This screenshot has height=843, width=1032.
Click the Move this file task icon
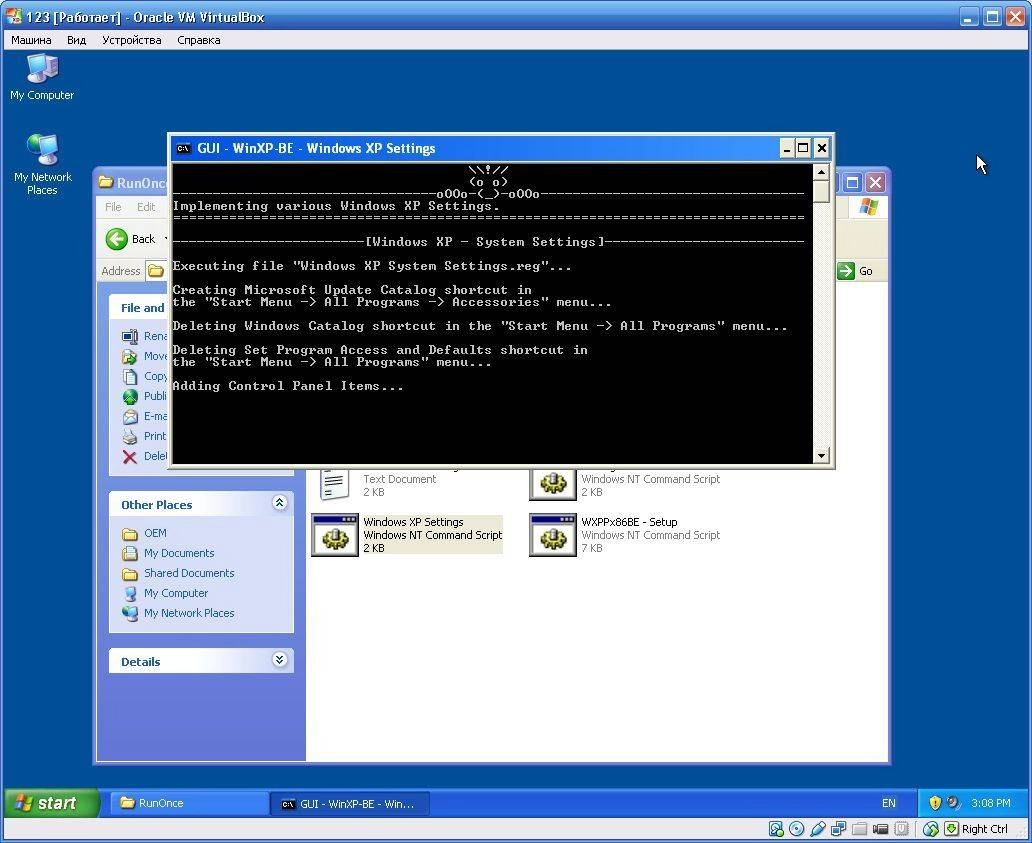[x=130, y=357]
